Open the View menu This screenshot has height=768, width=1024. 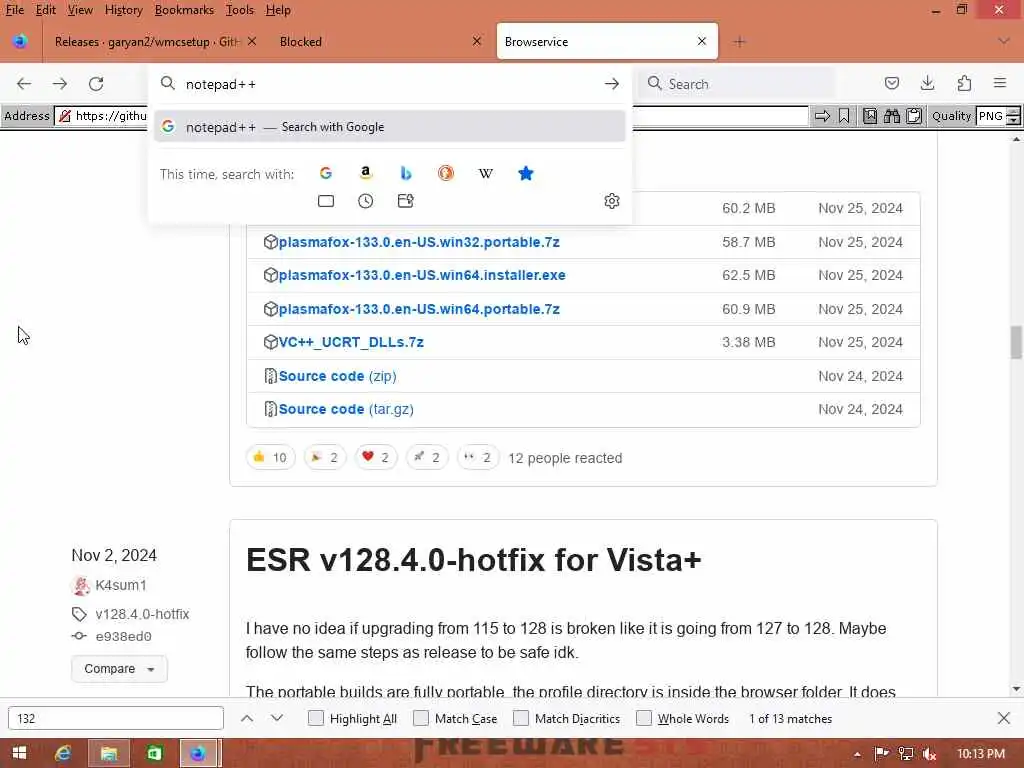(x=80, y=10)
